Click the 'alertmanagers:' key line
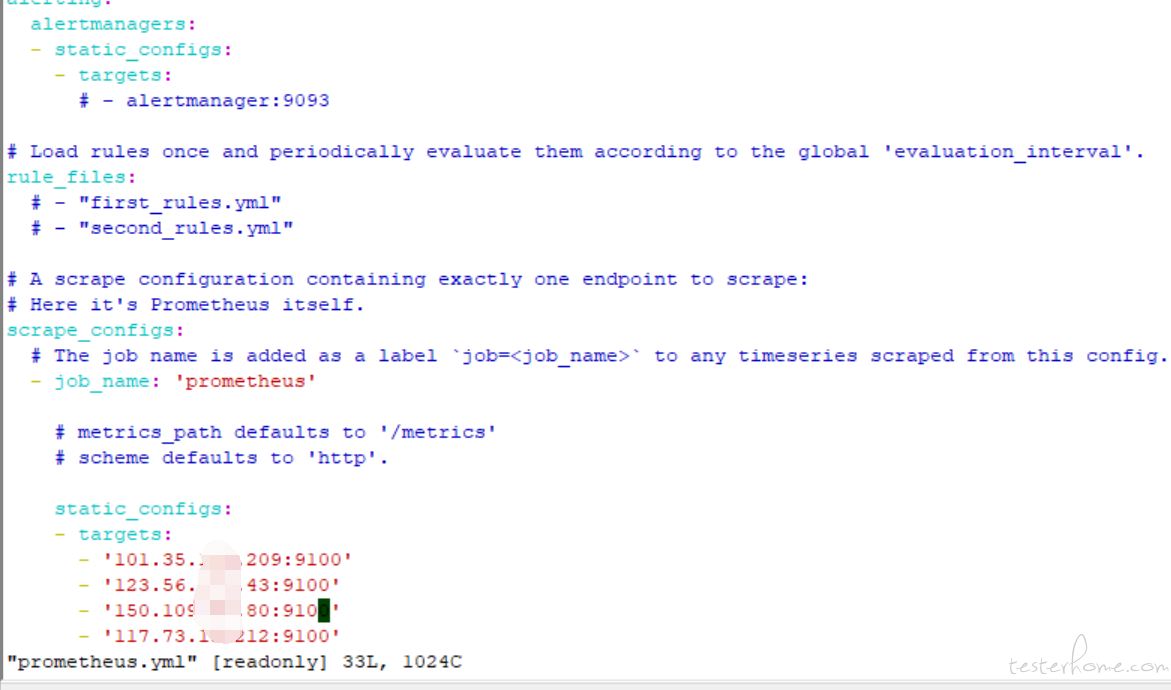 point(113,24)
